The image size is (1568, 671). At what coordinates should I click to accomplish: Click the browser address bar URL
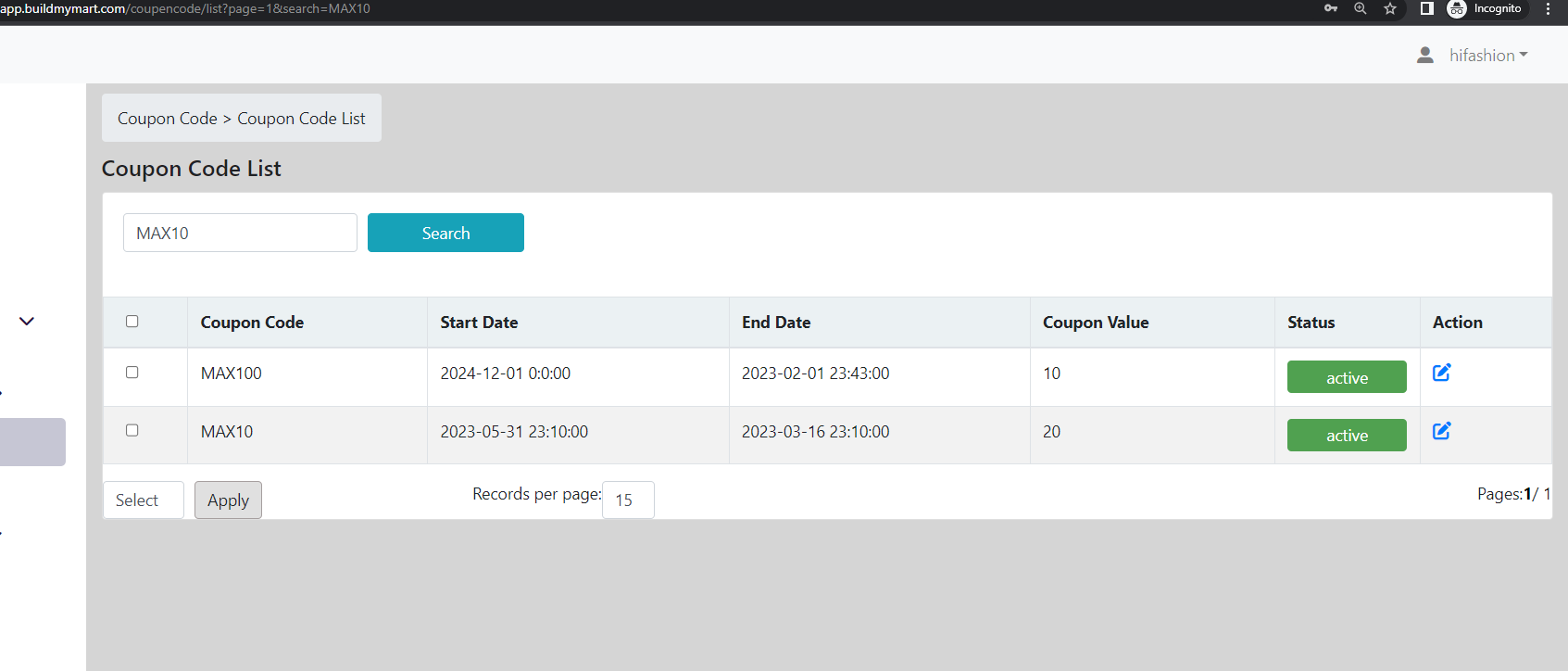185,8
